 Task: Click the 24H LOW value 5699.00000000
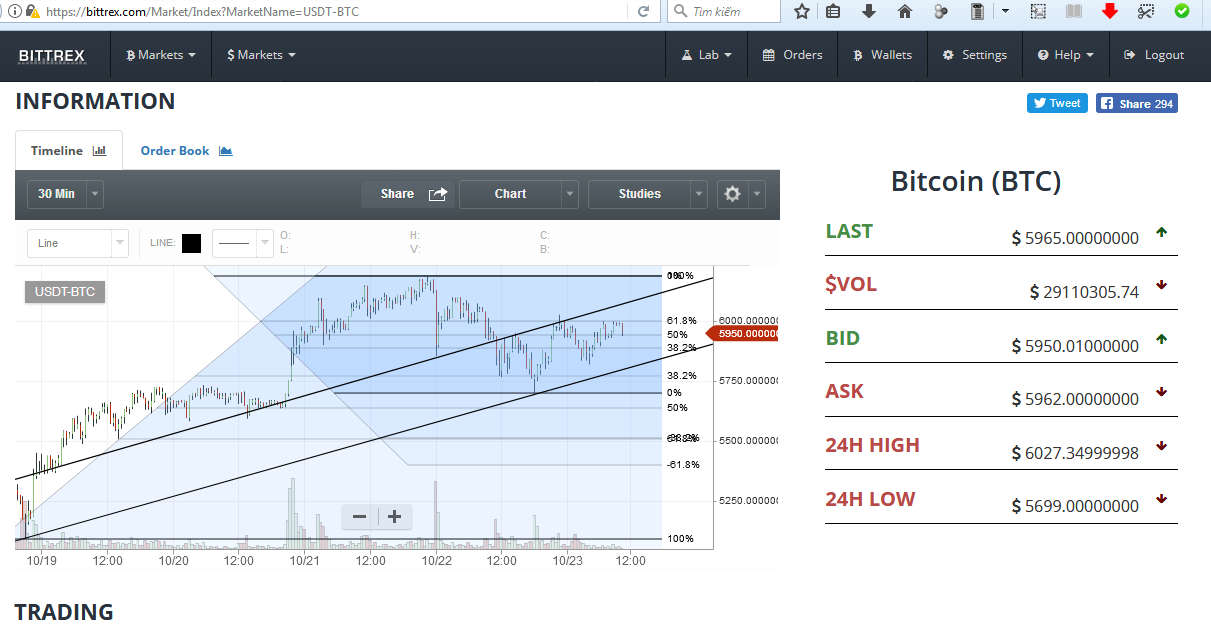pyautogui.click(x=1075, y=506)
